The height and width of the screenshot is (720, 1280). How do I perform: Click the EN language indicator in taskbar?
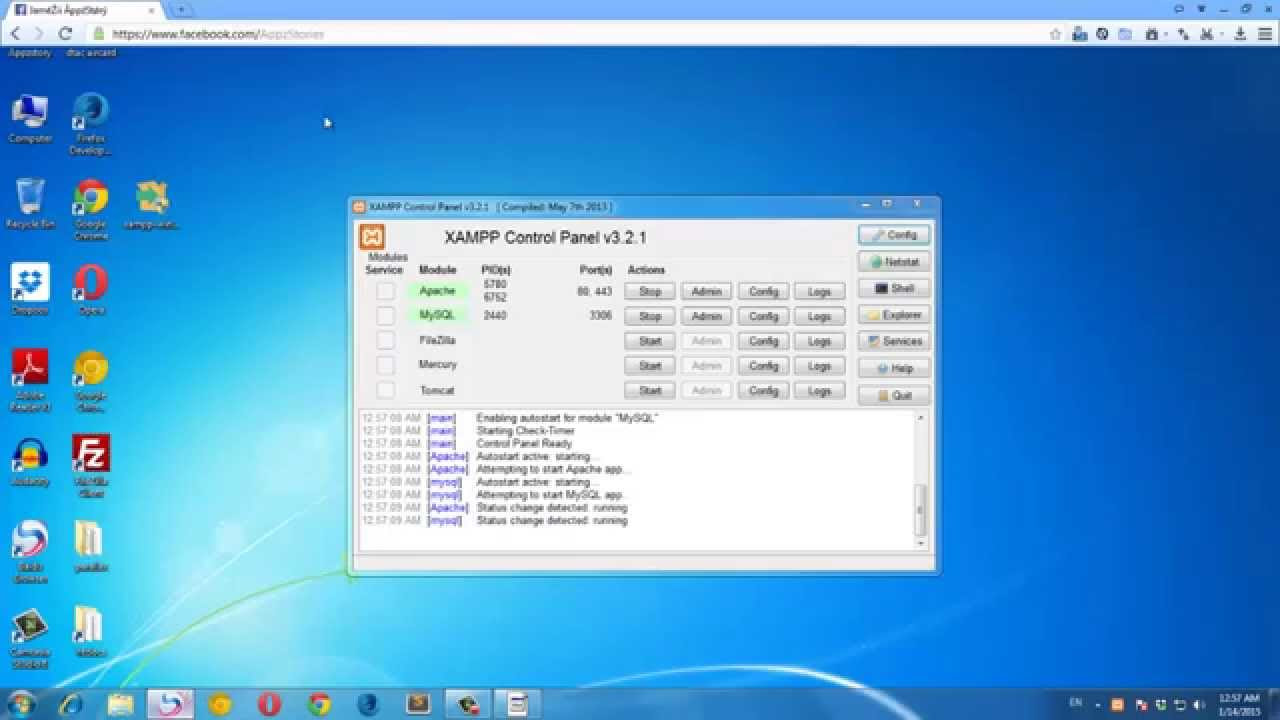(1076, 703)
